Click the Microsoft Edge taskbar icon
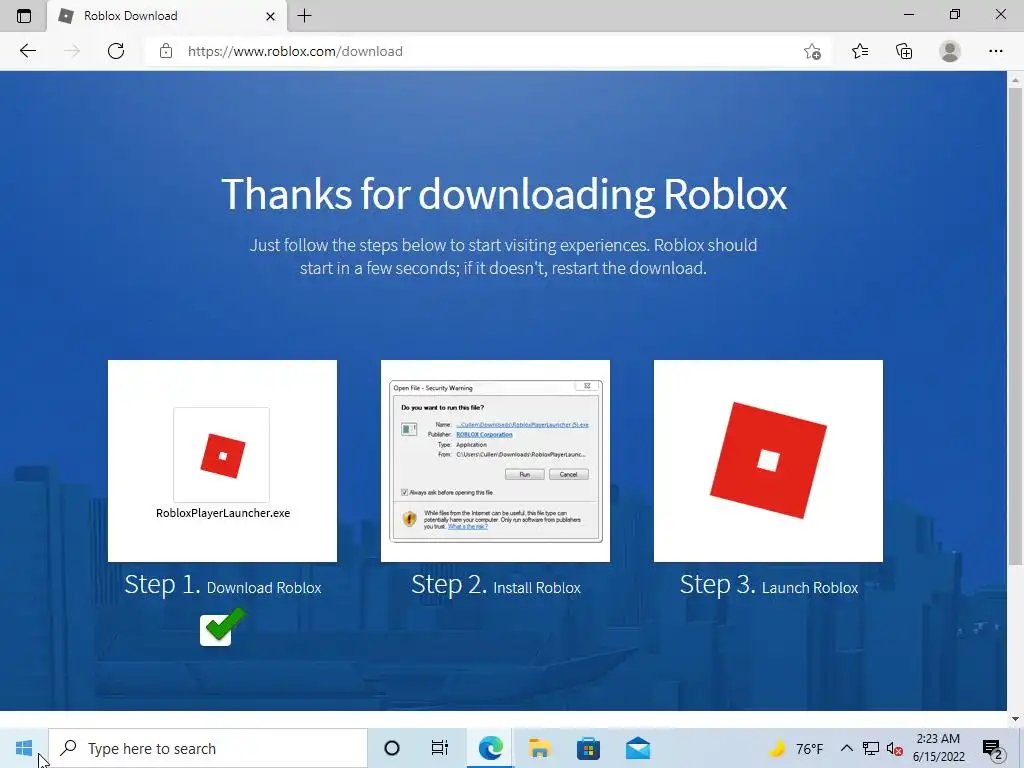Viewport: 1024px width, 768px height. click(x=490, y=748)
